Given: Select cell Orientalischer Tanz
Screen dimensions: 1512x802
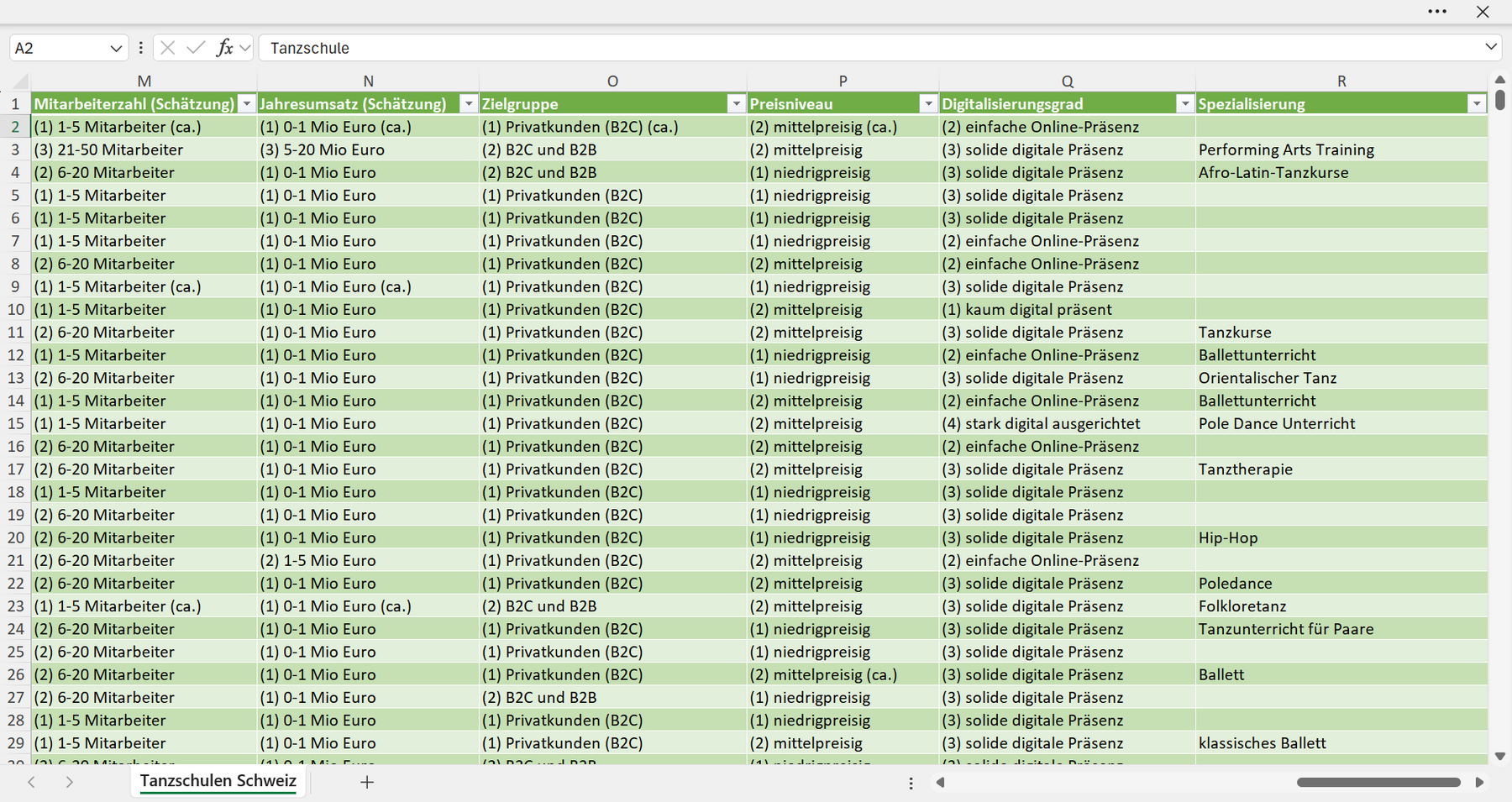Looking at the screenshot, I should [1341, 378].
